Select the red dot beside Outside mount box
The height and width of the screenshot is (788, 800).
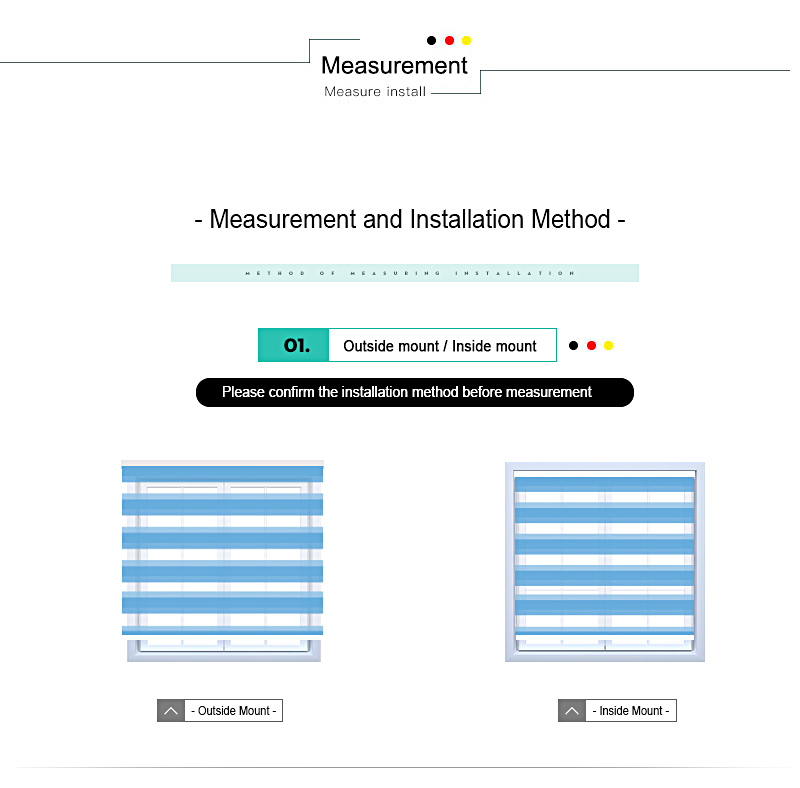pos(591,346)
